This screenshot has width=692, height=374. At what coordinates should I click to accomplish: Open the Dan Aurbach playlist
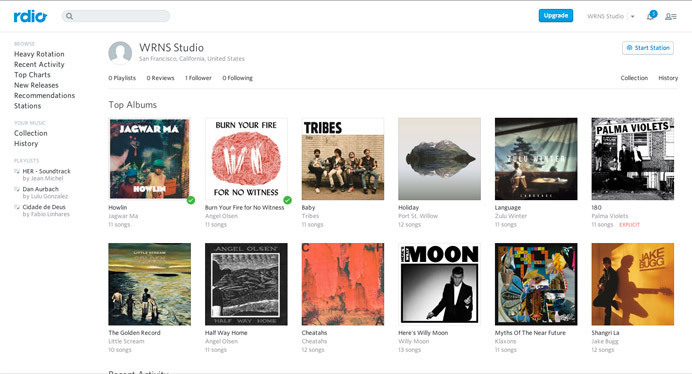(x=41, y=189)
